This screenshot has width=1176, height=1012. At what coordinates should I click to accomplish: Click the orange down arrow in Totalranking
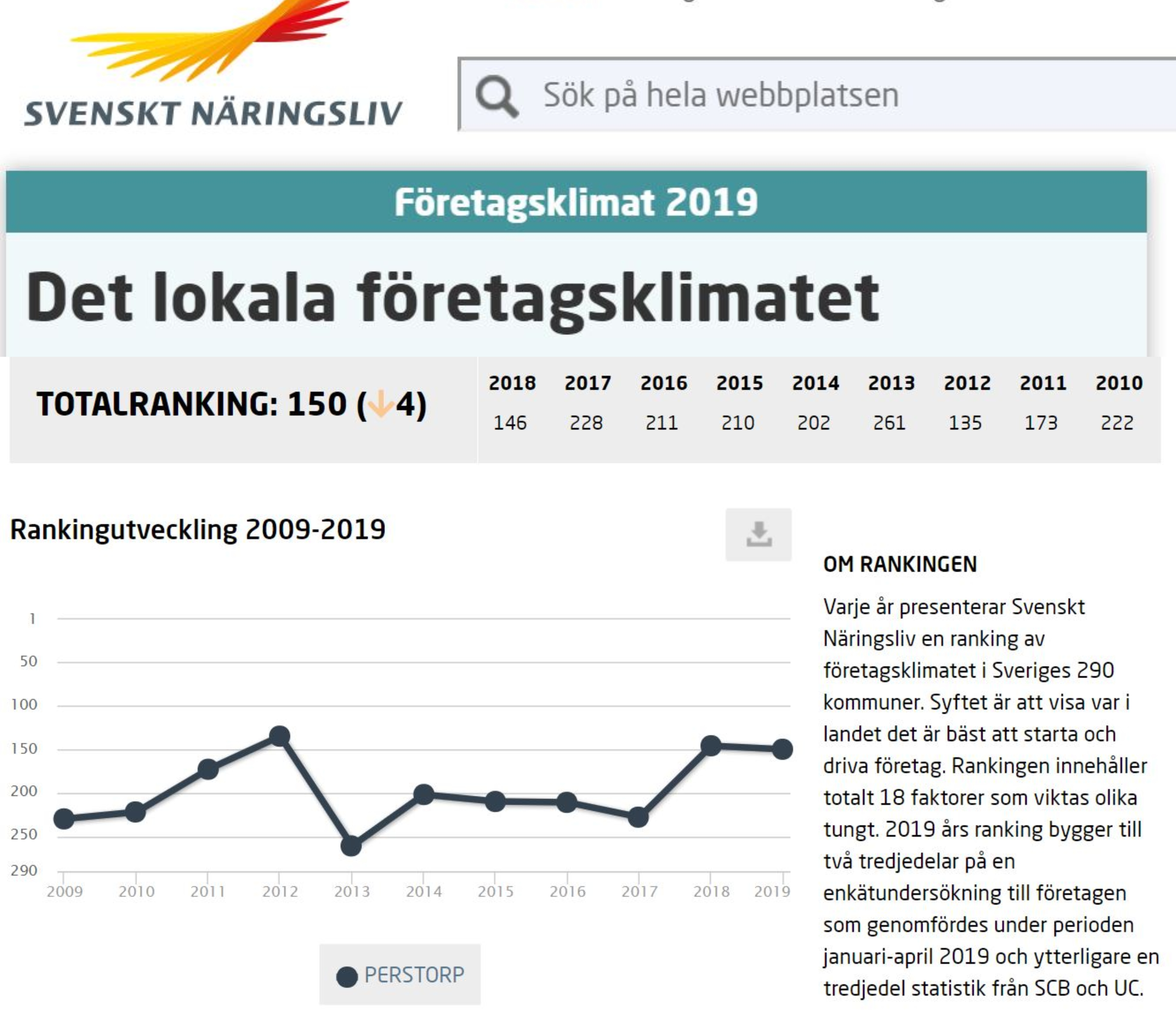pyautogui.click(x=381, y=404)
